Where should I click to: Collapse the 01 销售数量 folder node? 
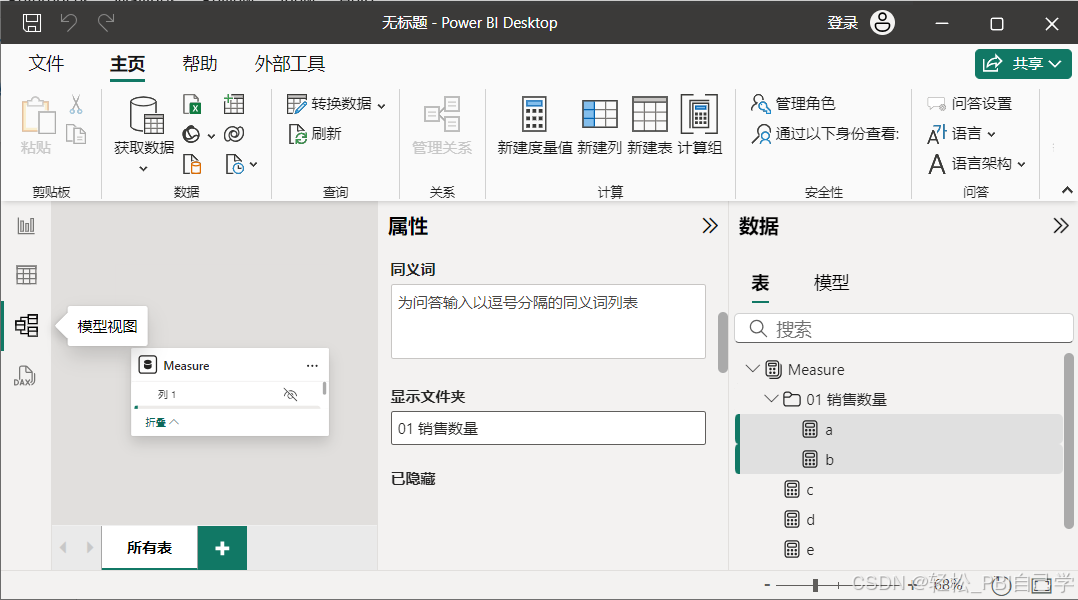771,399
